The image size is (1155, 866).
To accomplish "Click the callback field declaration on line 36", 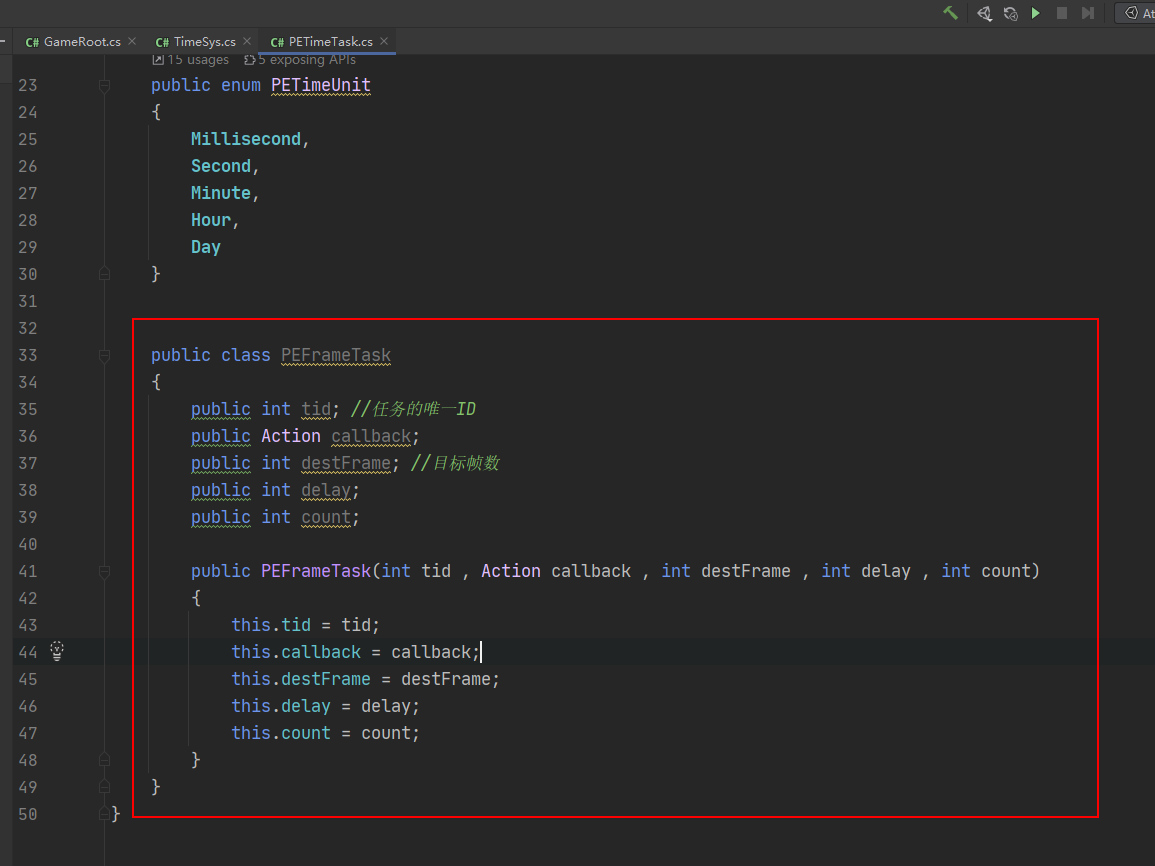I will point(371,436).
